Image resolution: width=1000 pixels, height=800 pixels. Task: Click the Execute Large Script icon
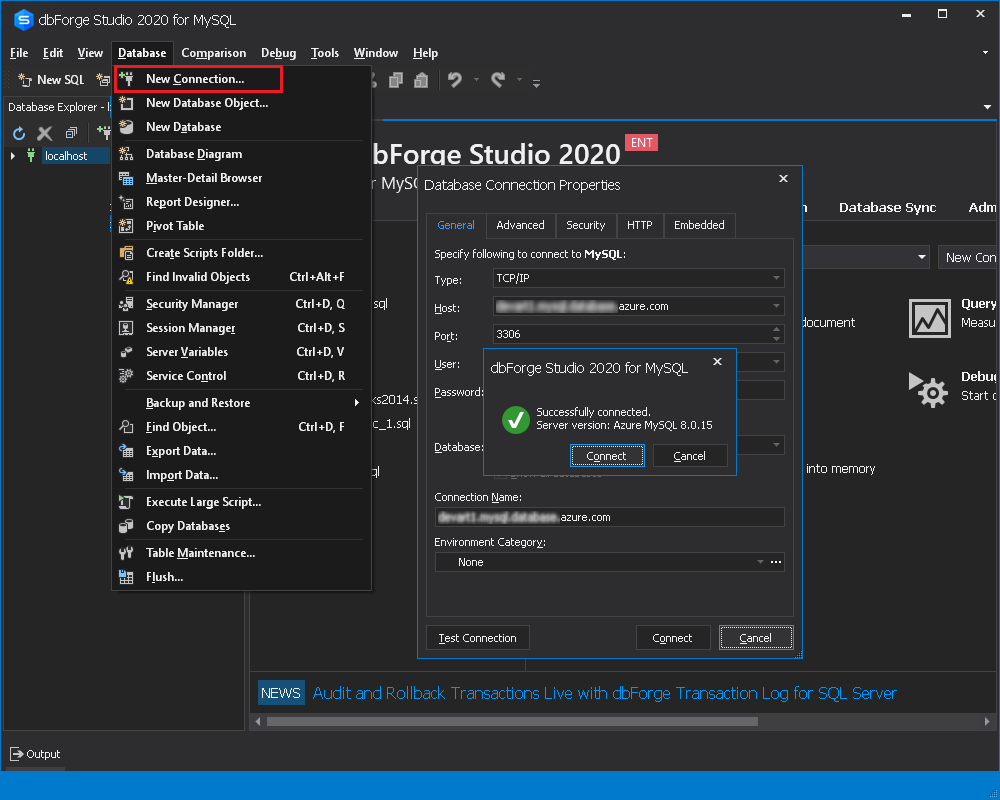pos(126,502)
